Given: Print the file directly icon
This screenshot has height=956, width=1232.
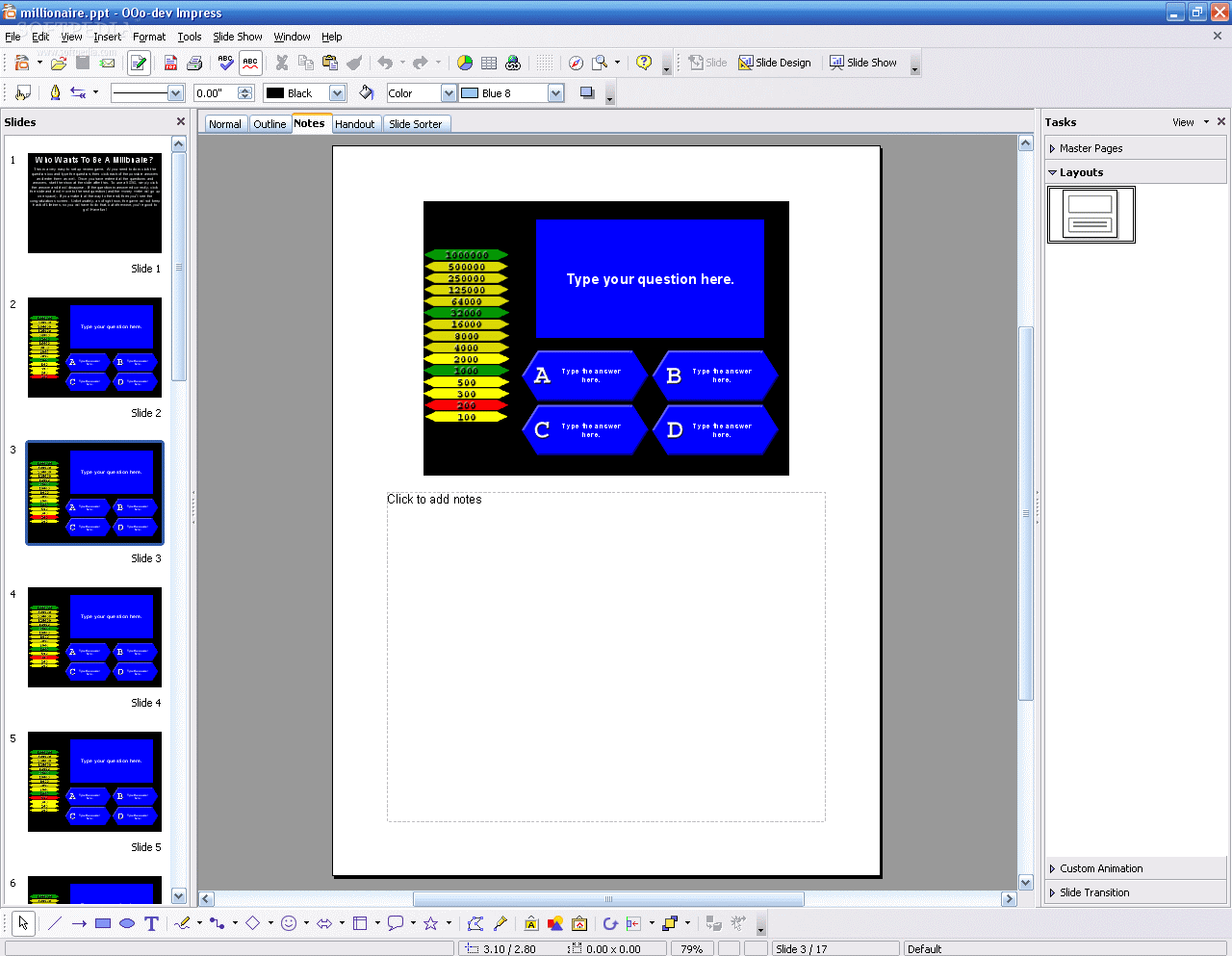Looking at the screenshot, I should [x=194, y=63].
